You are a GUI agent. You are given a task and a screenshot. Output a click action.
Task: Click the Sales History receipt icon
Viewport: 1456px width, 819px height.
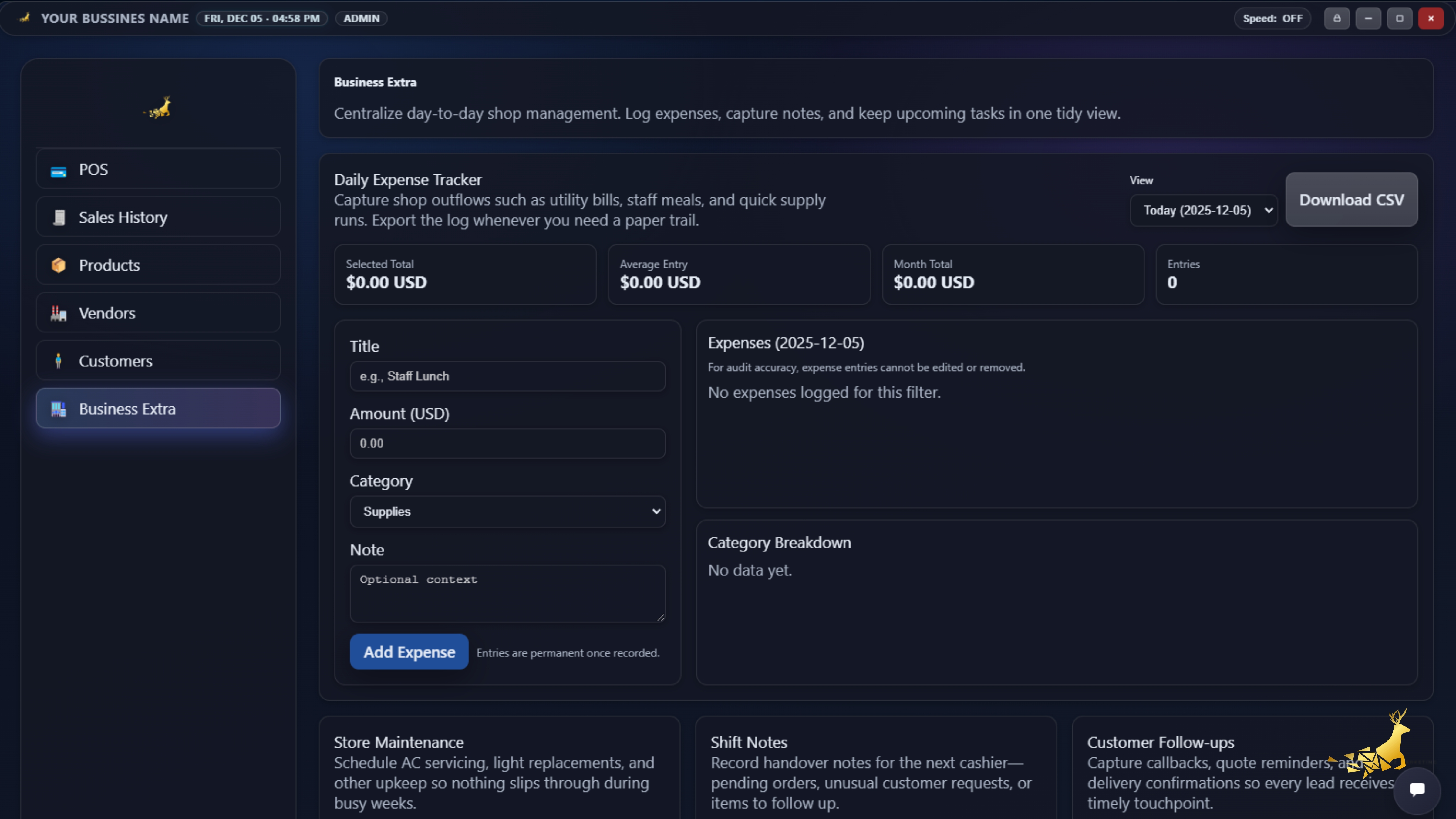click(59, 217)
